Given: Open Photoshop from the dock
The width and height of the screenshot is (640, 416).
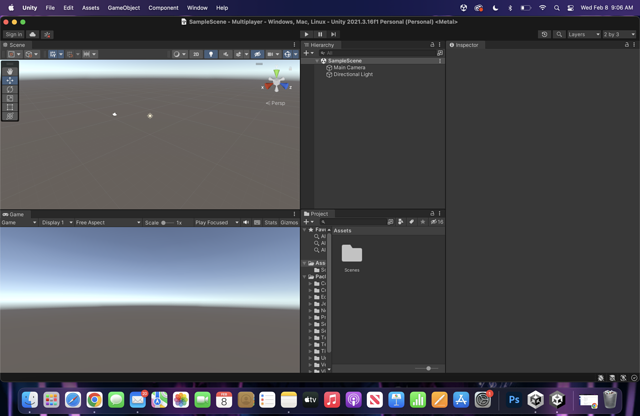Looking at the screenshot, I should tap(514, 400).
